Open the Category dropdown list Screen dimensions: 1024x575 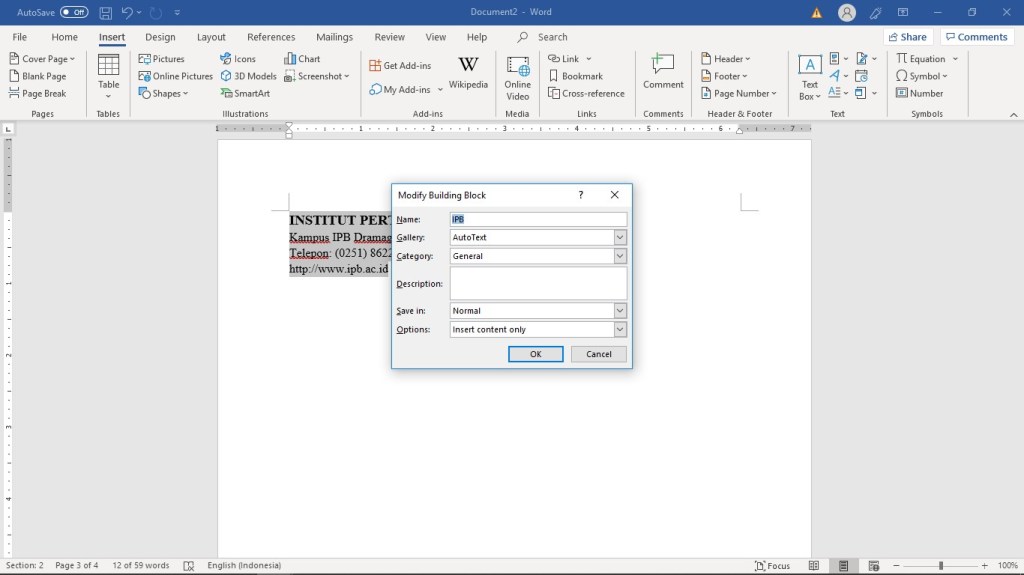click(620, 256)
